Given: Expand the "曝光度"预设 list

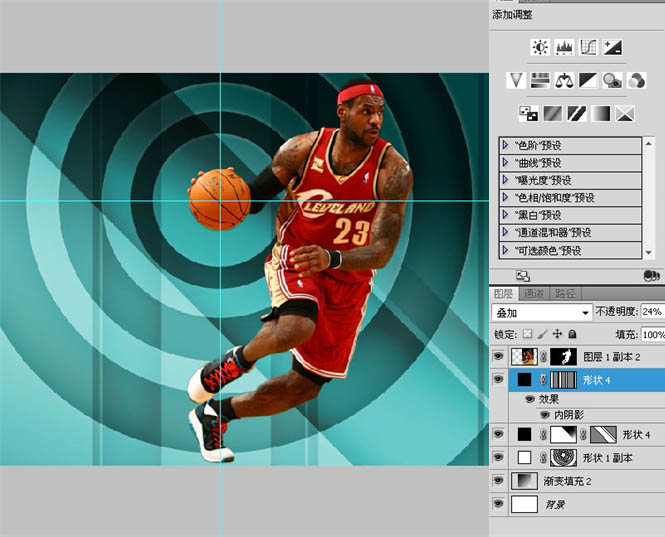Looking at the screenshot, I should [x=505, y=180].
